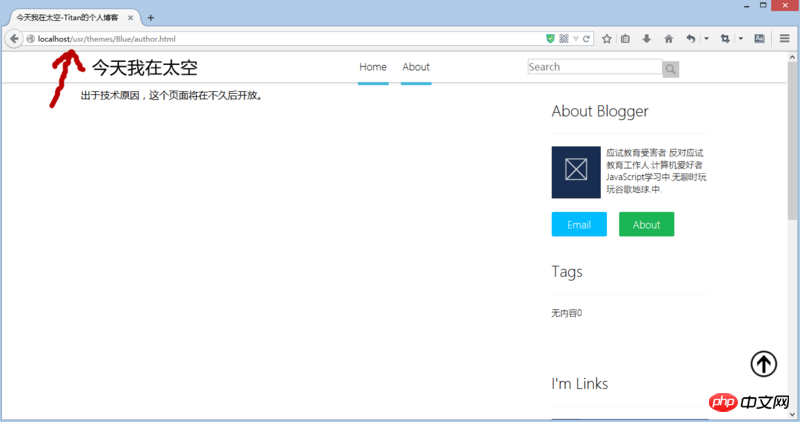Click the undo curved arrow toolbar icon
The height and width of the screenshot is (422, 800).
tap(690, 39)
